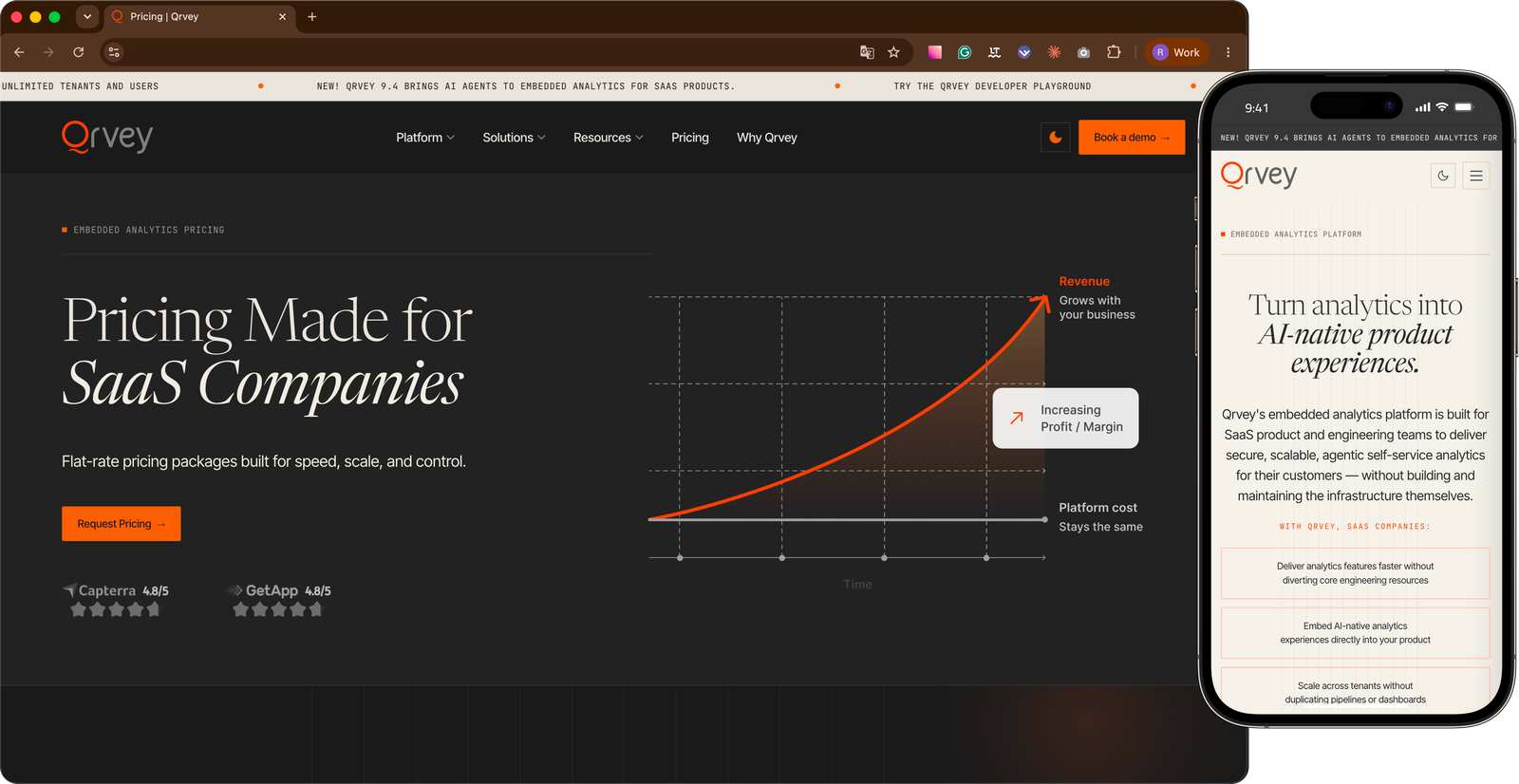Click the phone's top announcement banner
Image resolution: width=1519 pixels, height=784 pixels.
[x=1358, y=138]
